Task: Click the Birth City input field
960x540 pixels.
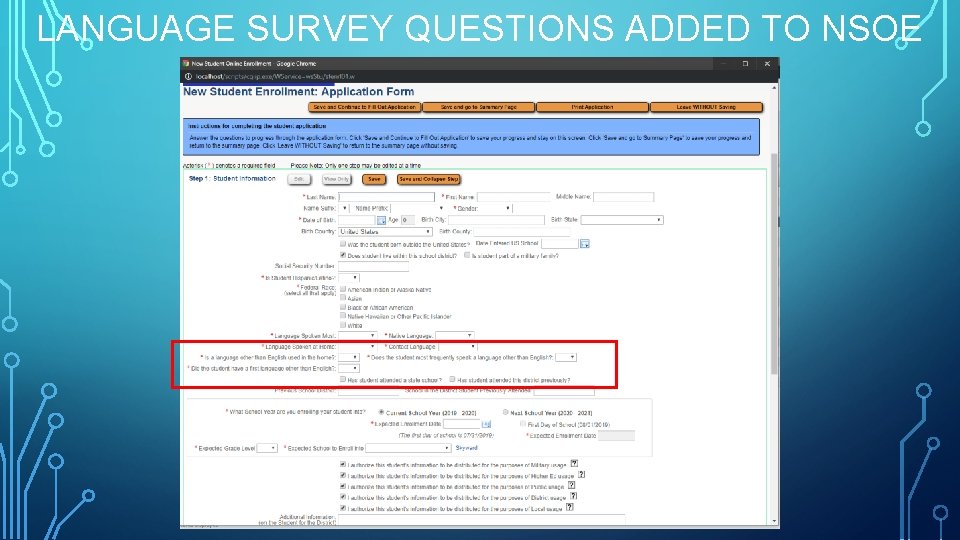Action: point(496,220)
